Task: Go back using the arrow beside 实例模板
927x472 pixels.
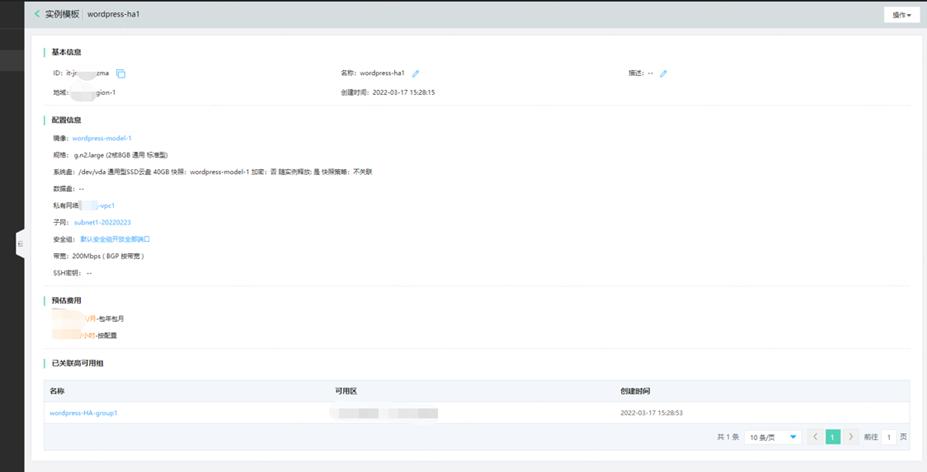Action: click(x=37, y=14)
